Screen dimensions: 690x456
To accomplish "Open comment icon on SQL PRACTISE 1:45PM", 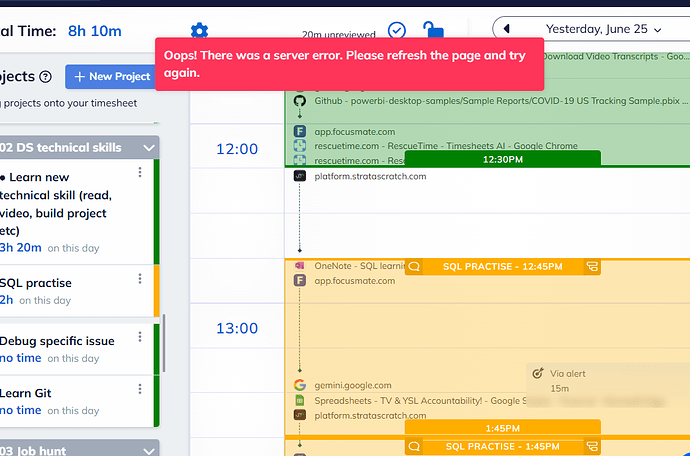I will click(414, 446).
